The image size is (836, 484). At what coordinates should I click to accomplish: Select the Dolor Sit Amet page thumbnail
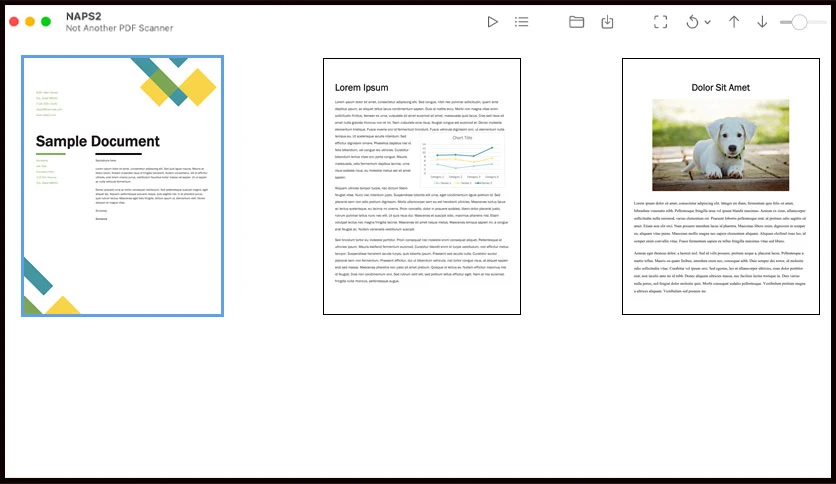pos(721,187)
